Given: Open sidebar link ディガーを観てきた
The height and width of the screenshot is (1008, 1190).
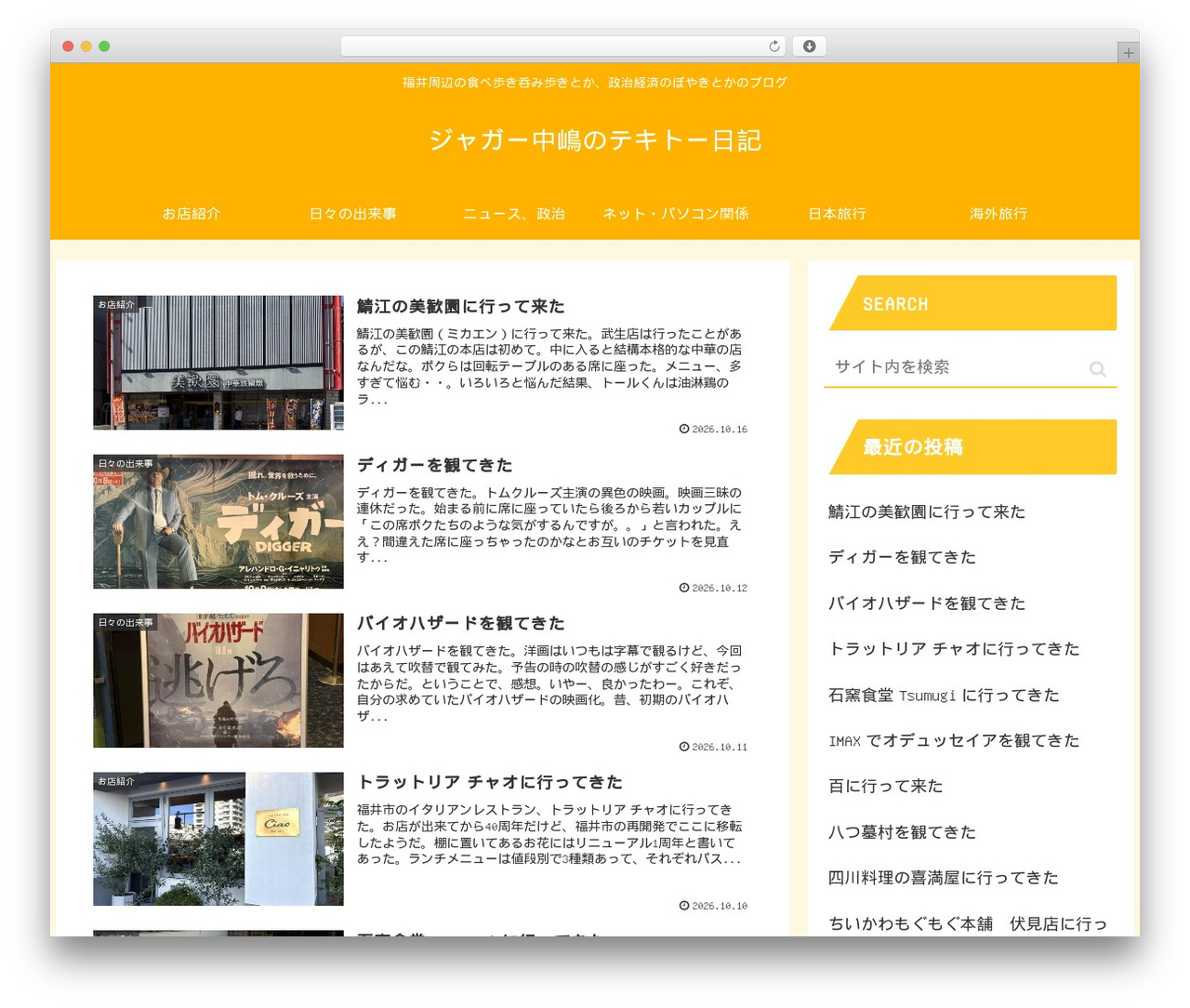Looking at the screenshot, I should tap(902, 557).
